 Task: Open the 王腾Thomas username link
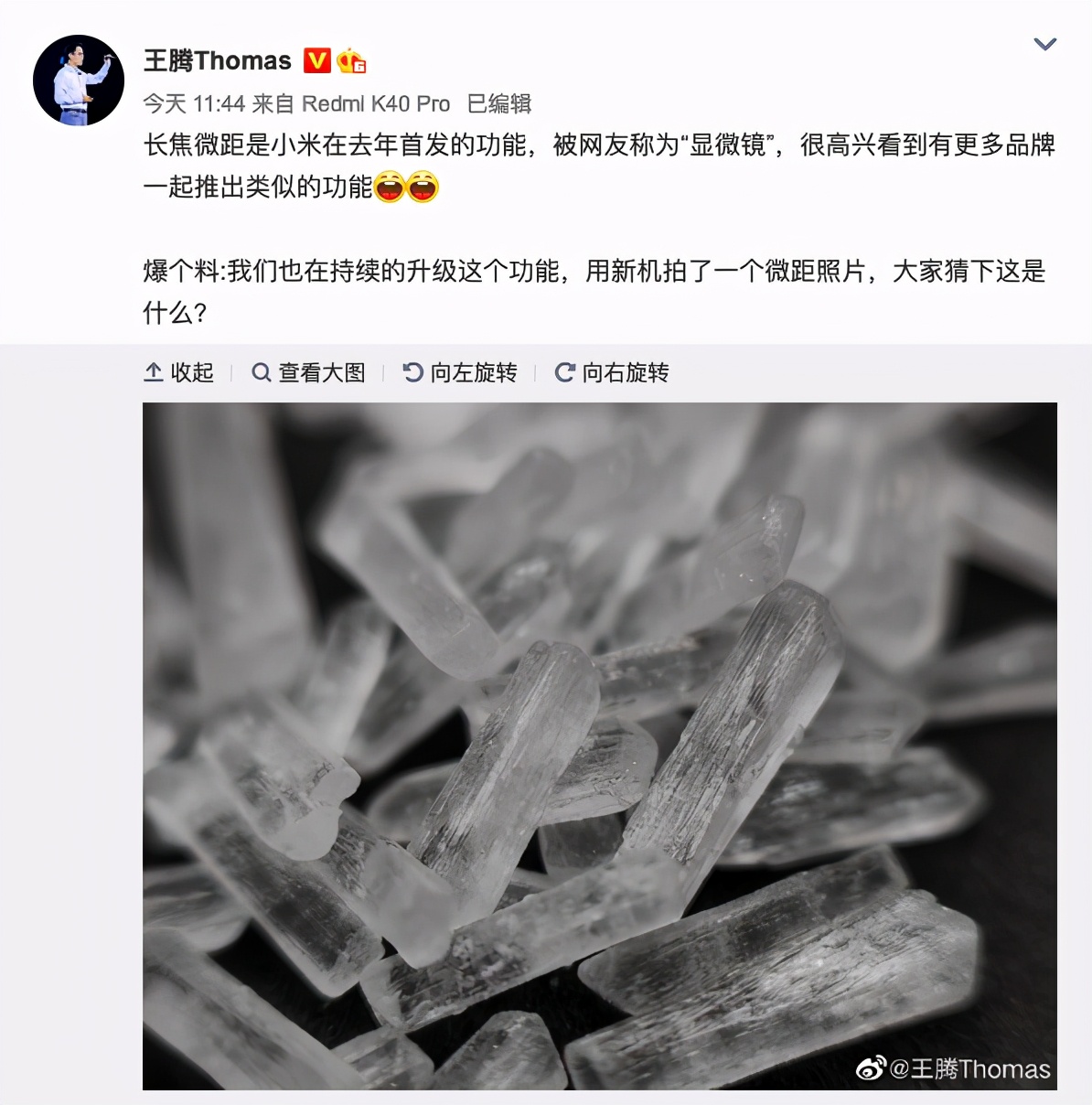click(x=217, y=61)
